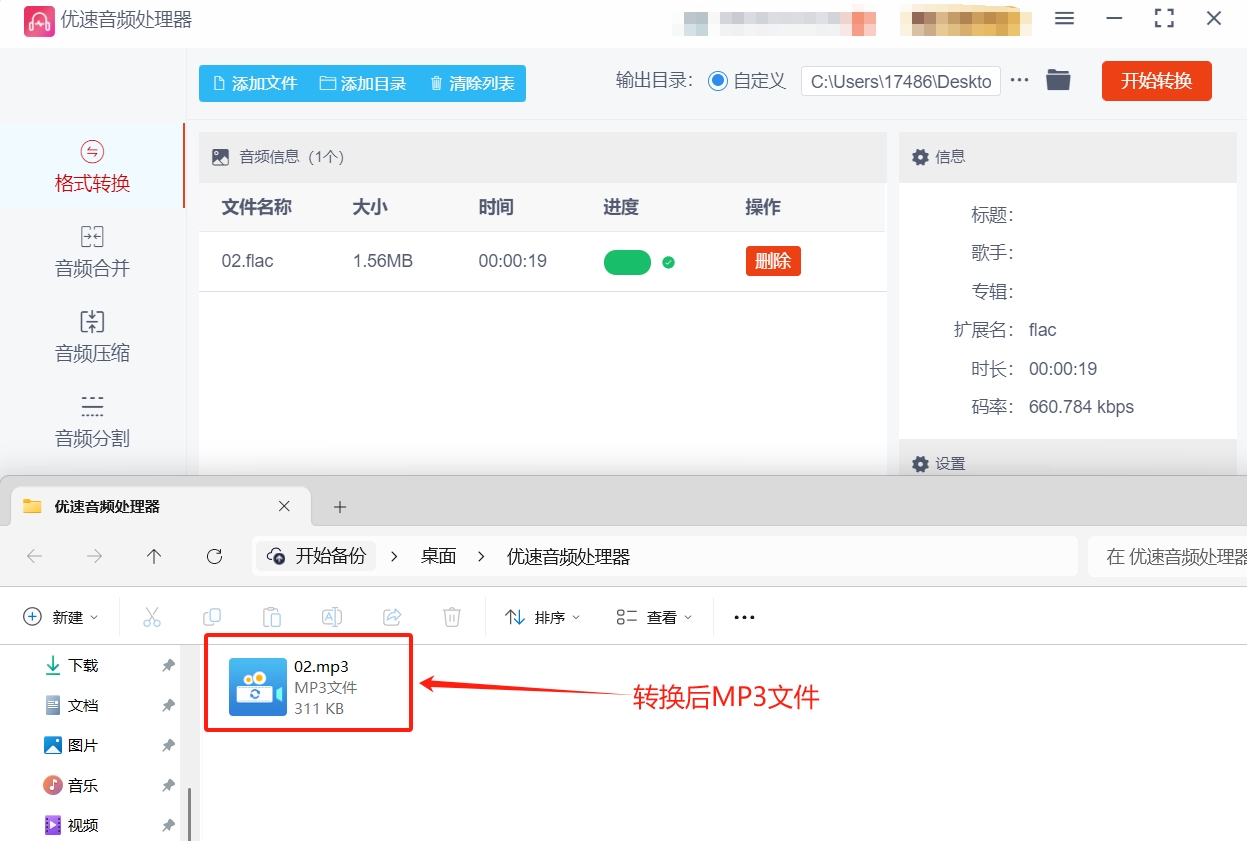Screen dimensions: 1247x841
Task: Open the hamburger menu in title bar
Action: 1064,19
